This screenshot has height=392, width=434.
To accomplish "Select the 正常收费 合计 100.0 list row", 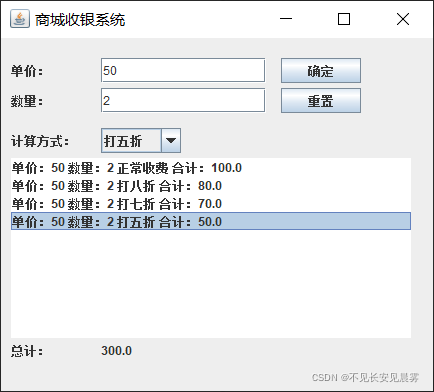I will (x=211, y=168).
